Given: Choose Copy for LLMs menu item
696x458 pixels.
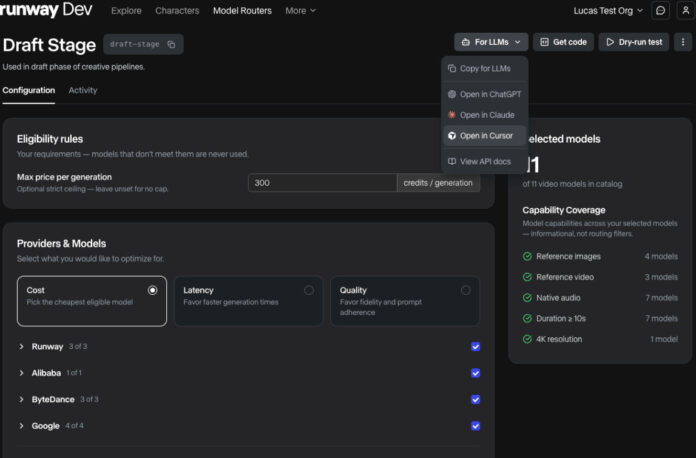Looking at the screenshot, I should 485,68.
